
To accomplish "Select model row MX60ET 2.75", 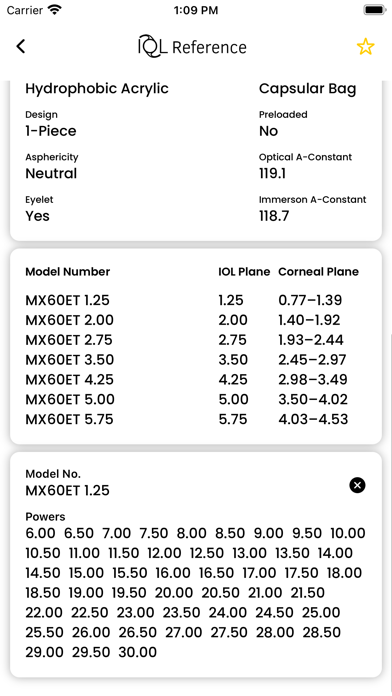I will point(195,340).
